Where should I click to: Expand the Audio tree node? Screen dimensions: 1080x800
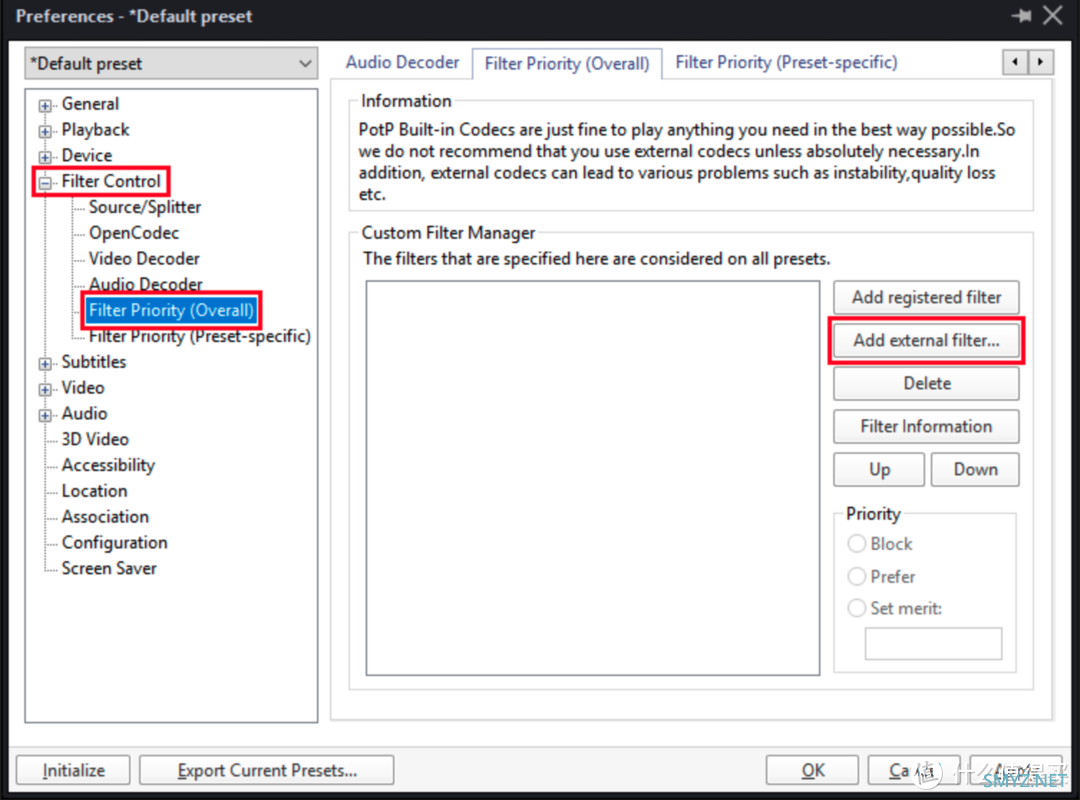coord(45,416)
